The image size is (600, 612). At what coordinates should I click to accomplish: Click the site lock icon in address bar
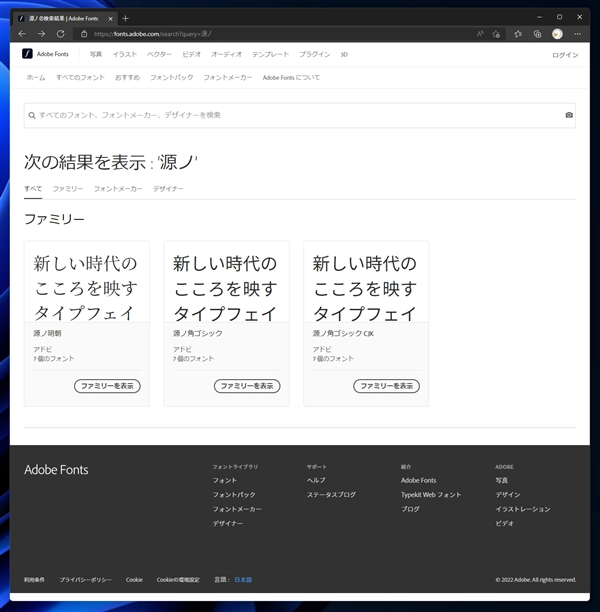(84, 34)
